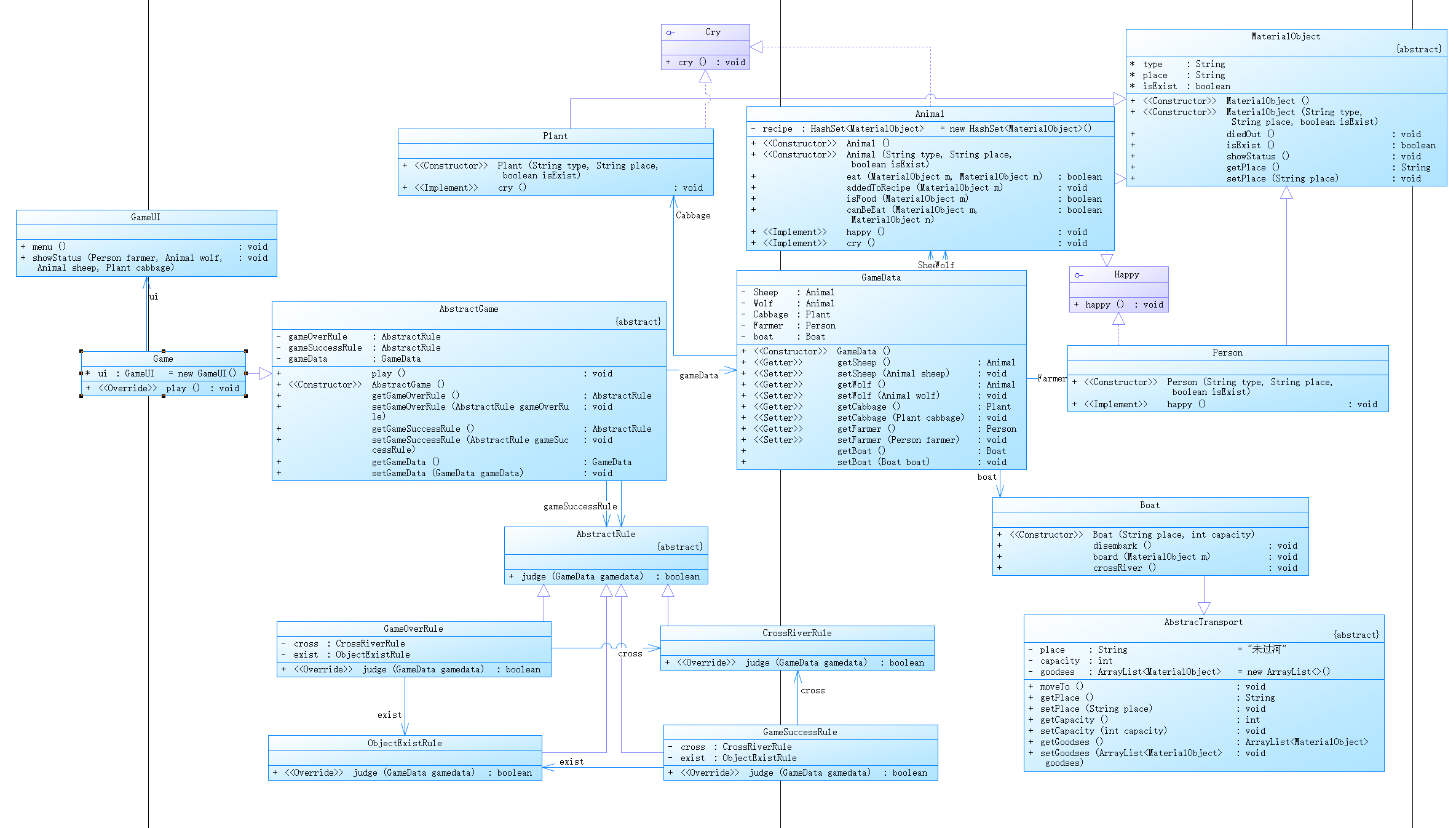Click the interface lollipop icon in Cry
The height and width of the screenshot is (828, 1456).
671,33
